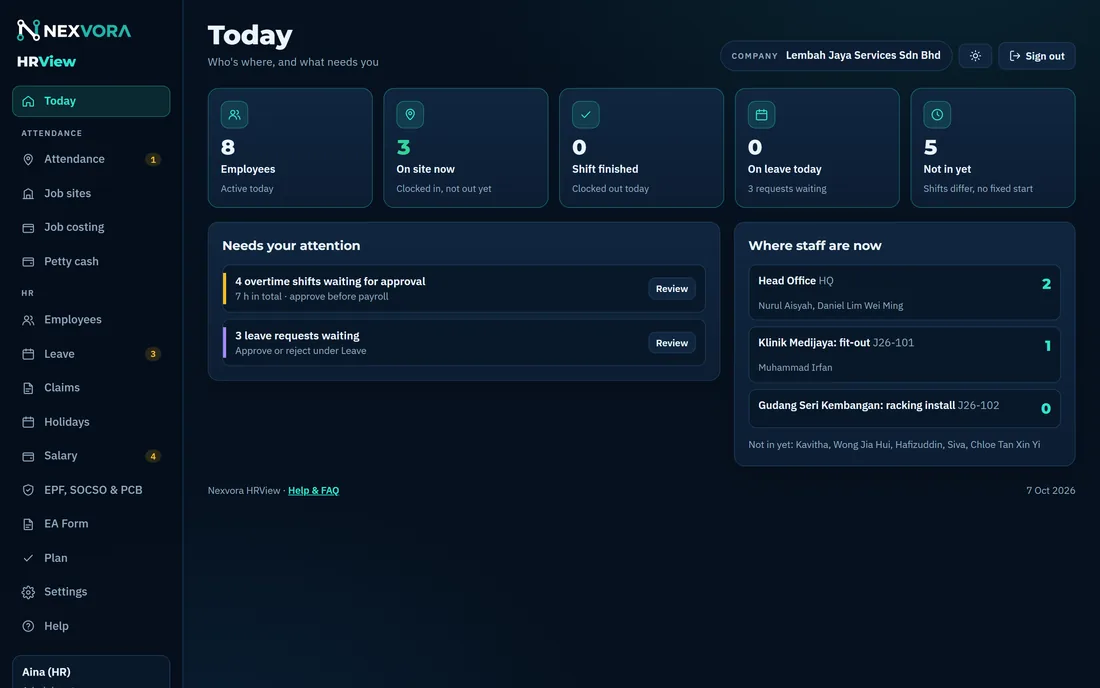Open the Gudang Seri Kembangan racking install row

904,408
